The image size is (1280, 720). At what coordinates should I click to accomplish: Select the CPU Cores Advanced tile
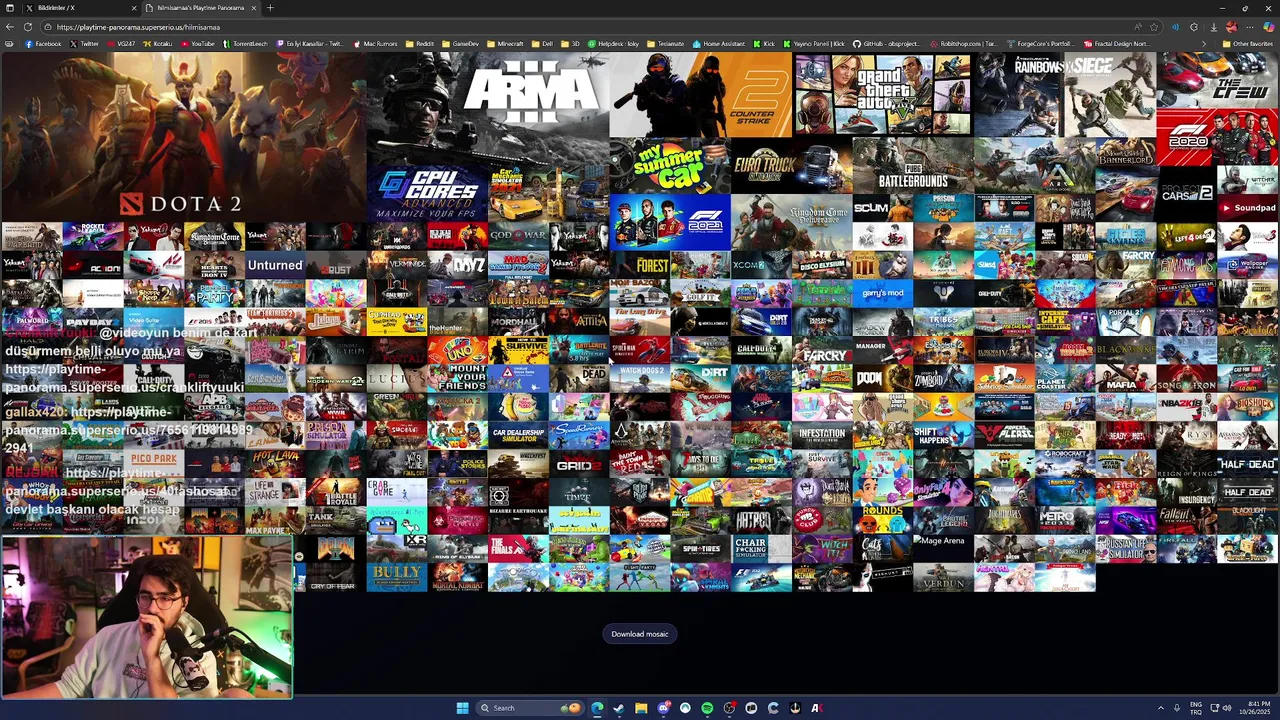point(427,194)
